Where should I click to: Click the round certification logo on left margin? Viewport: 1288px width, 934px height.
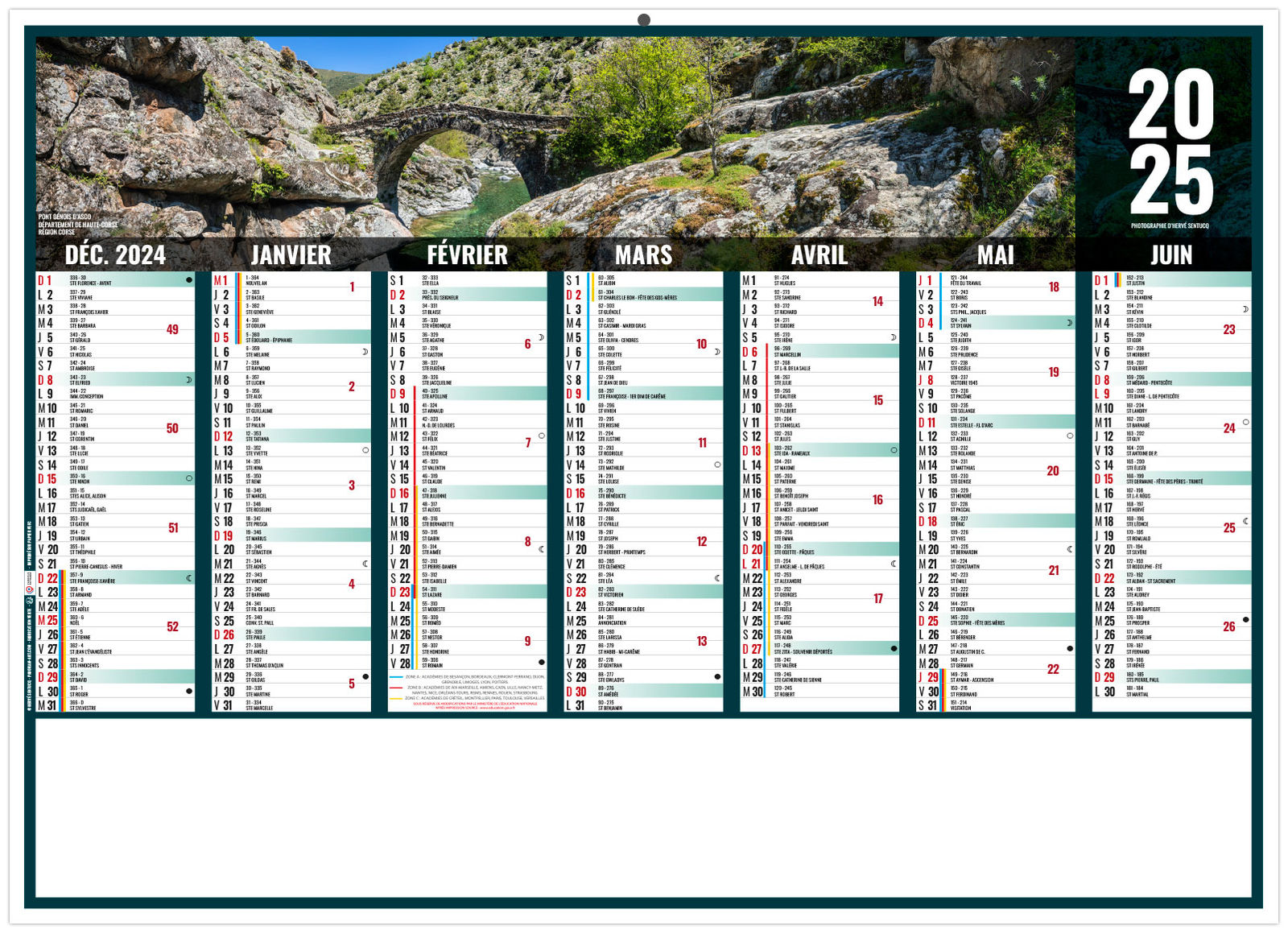point(30,589)
